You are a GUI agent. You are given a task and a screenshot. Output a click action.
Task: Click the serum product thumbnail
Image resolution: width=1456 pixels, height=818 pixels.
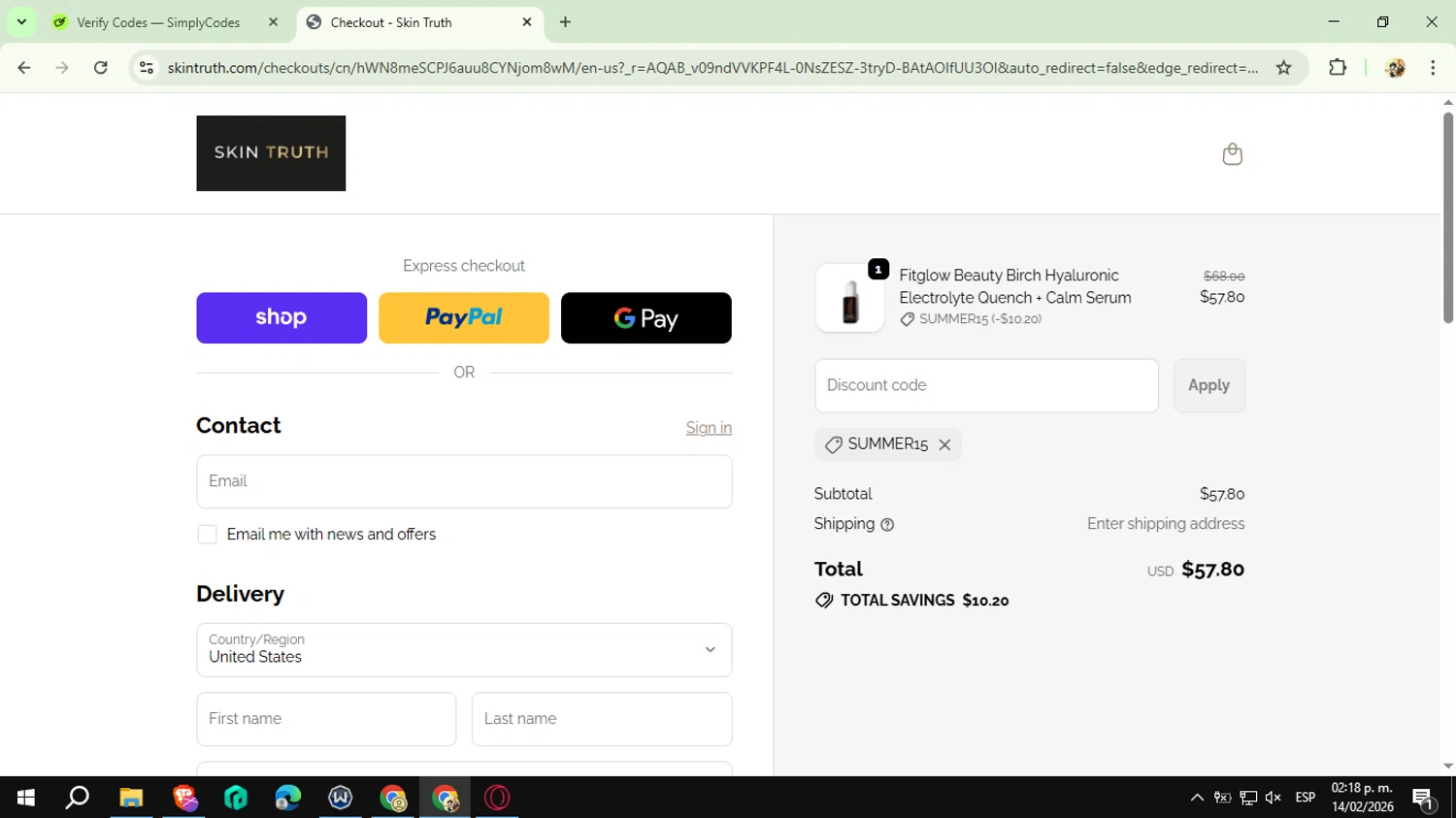849,298
